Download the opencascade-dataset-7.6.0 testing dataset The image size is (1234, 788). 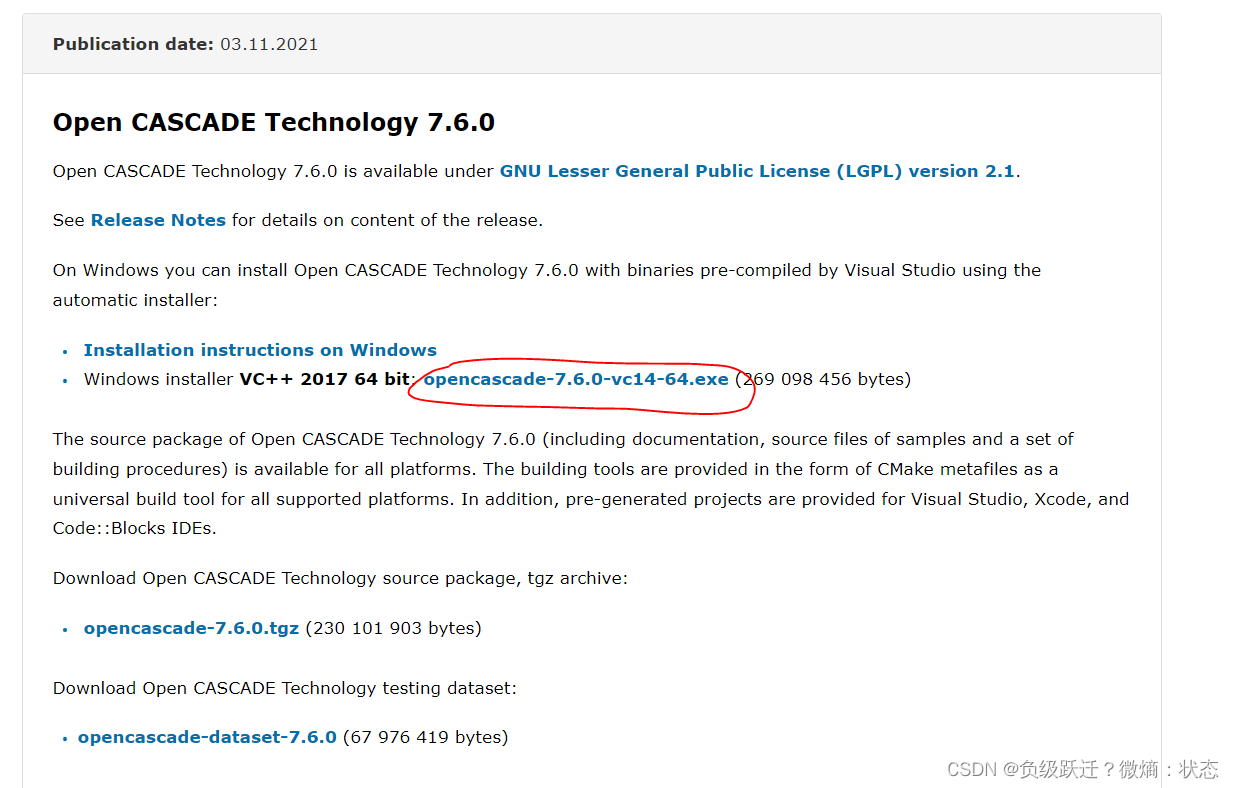(207, 737)
